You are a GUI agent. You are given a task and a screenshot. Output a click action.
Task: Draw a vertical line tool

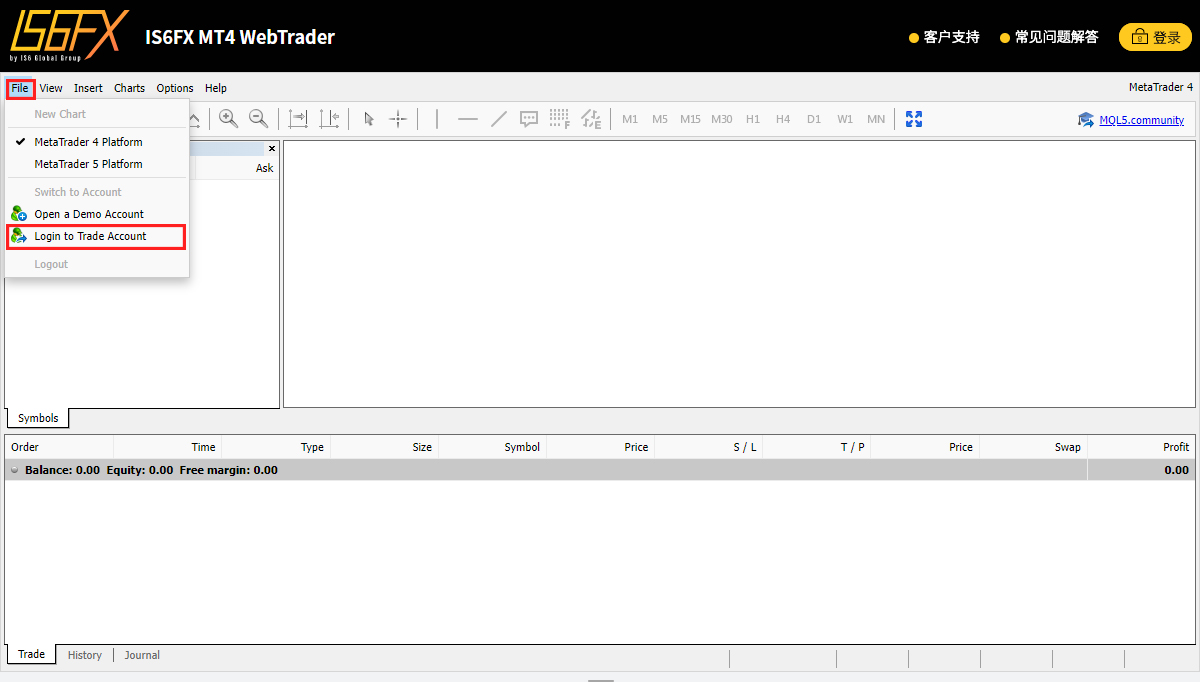pyautogui.click(x=437, y=119)
